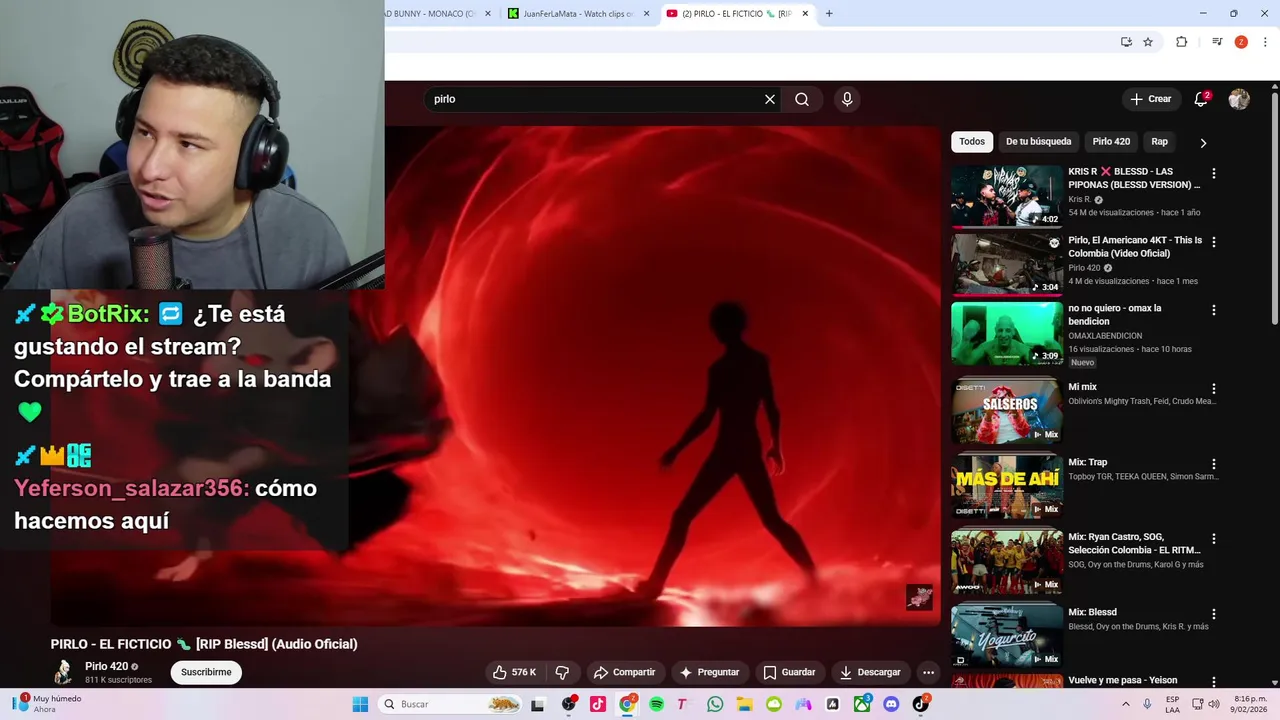Open options menu for KRIS R BLESSD video
This screenshot has width=1280, height=720.
coord(1214,173)
